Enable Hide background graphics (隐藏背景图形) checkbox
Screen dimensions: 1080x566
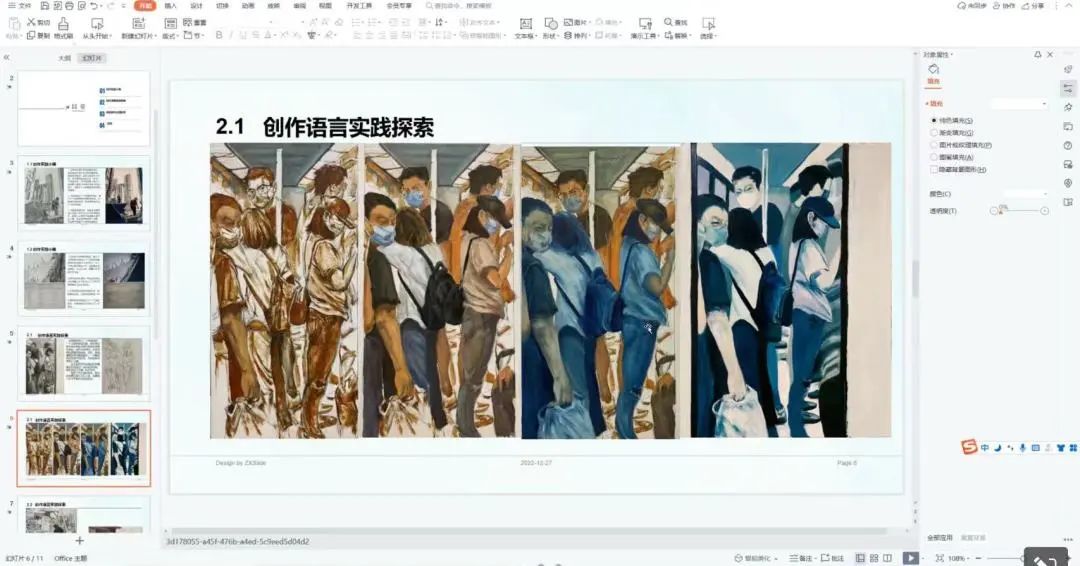[934, 169]
